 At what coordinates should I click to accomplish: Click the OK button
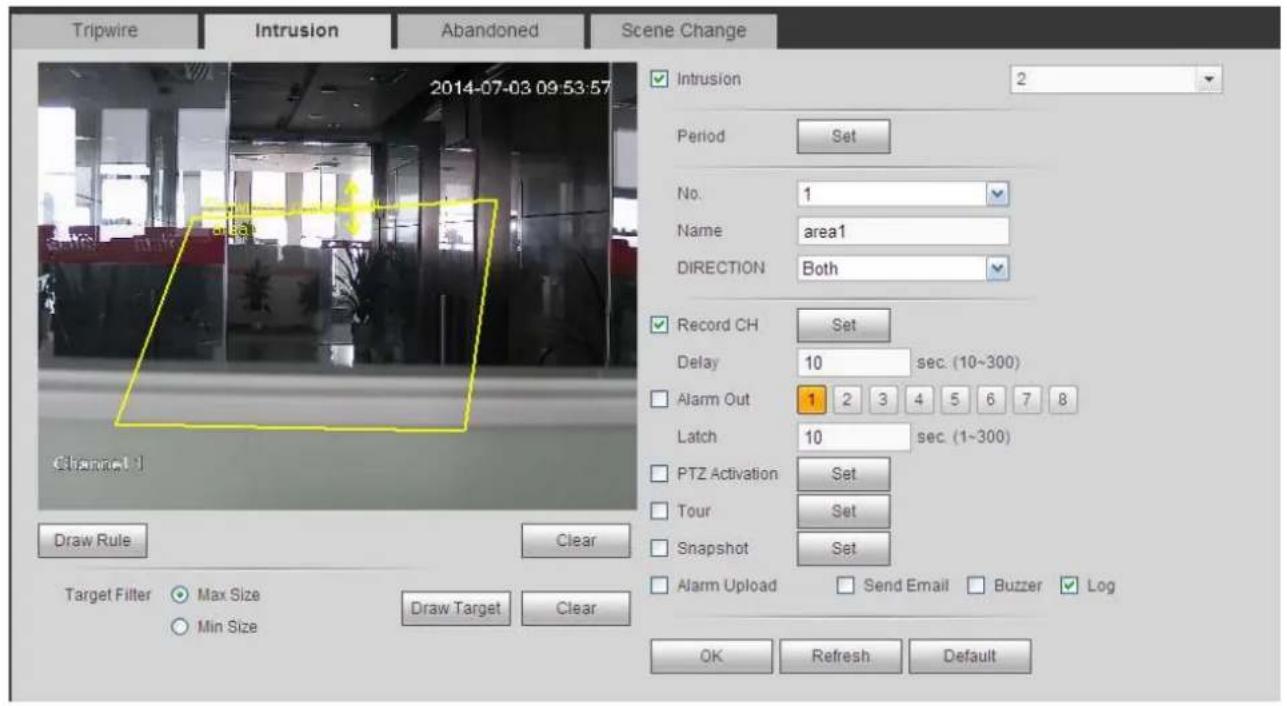click(x=711, y=656)
